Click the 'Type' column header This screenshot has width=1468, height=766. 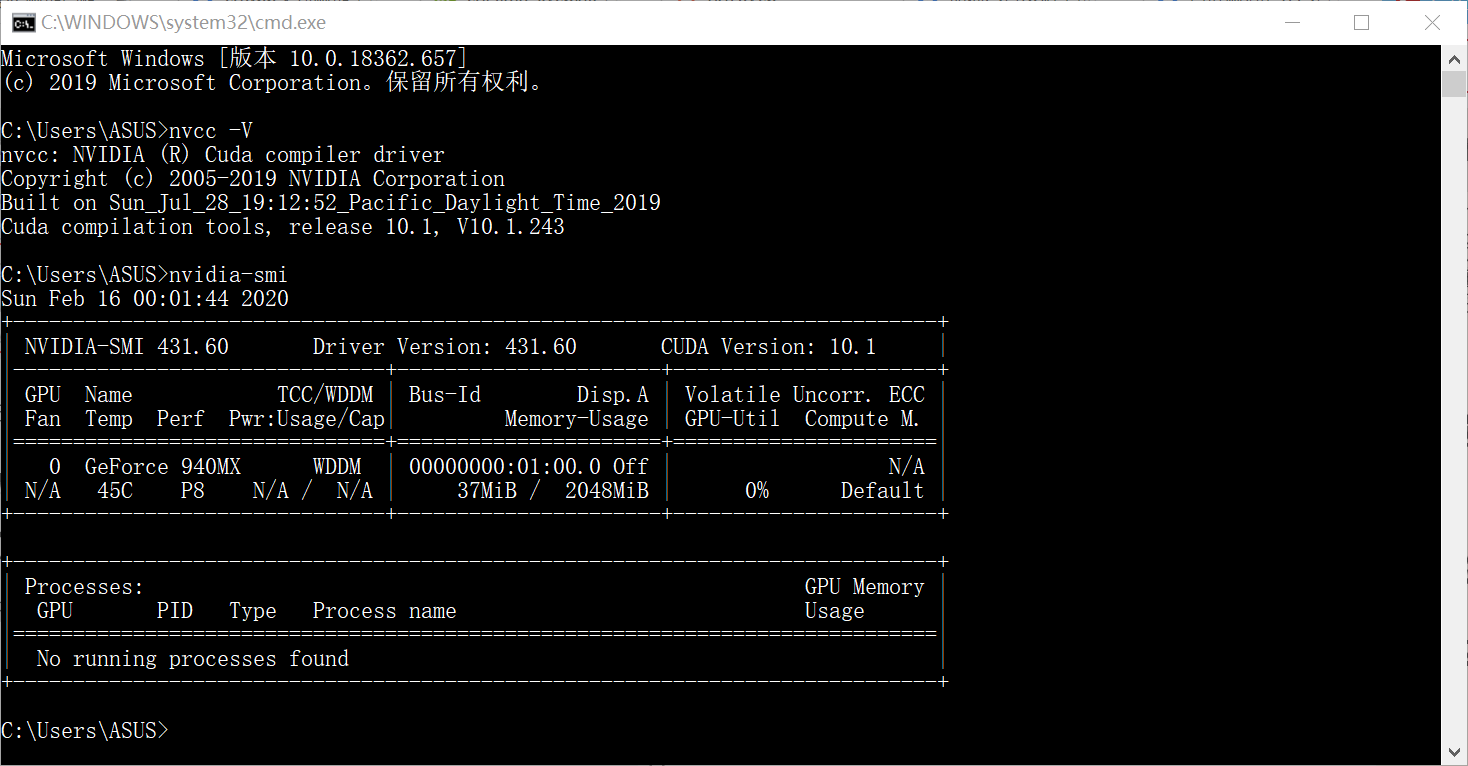pos(253,611)
